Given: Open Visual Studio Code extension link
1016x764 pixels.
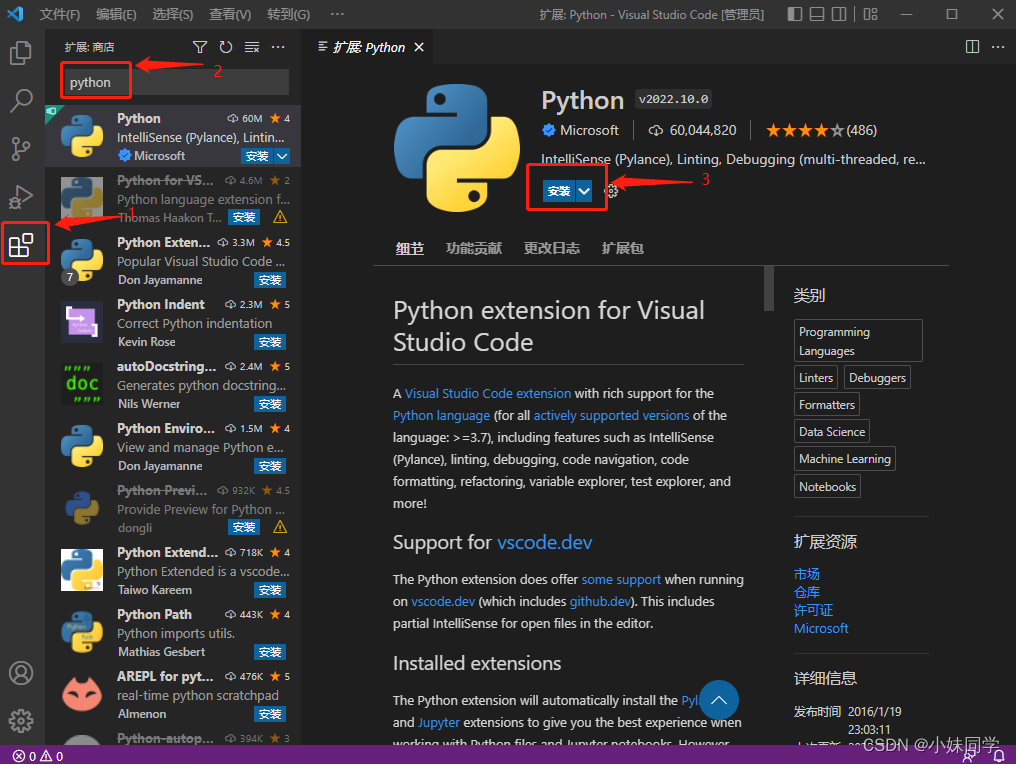Looking at the screenshot, I should click(488, 393).
